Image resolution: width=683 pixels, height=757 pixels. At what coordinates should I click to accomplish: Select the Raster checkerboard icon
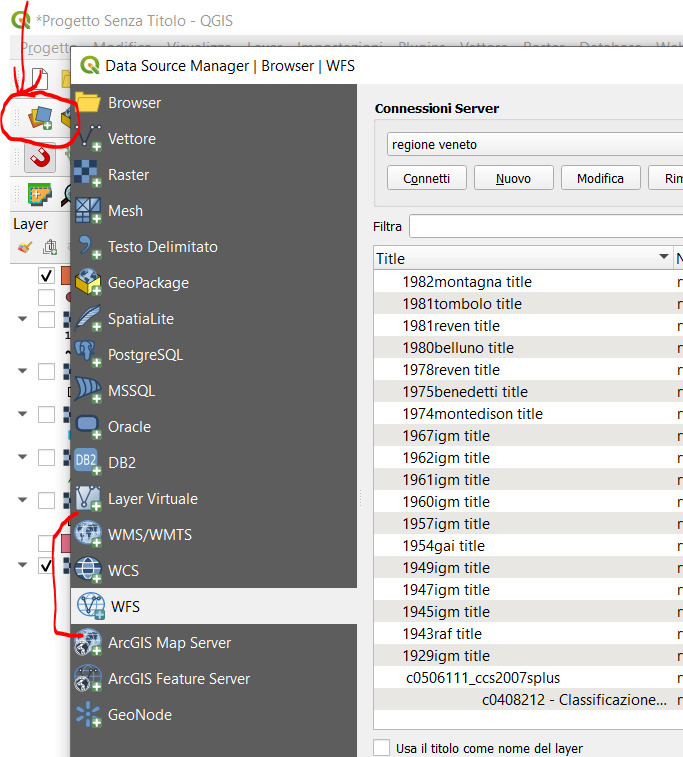[88, 174]
